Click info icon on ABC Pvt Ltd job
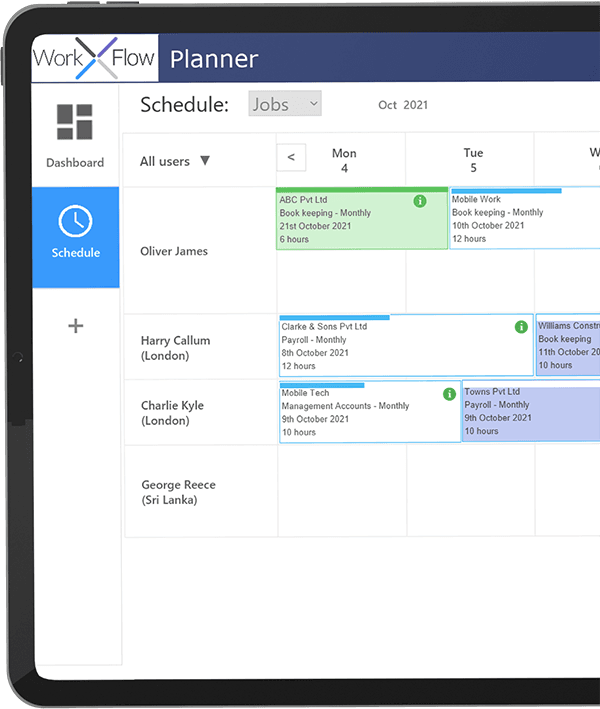 click(x=420, y=201)
